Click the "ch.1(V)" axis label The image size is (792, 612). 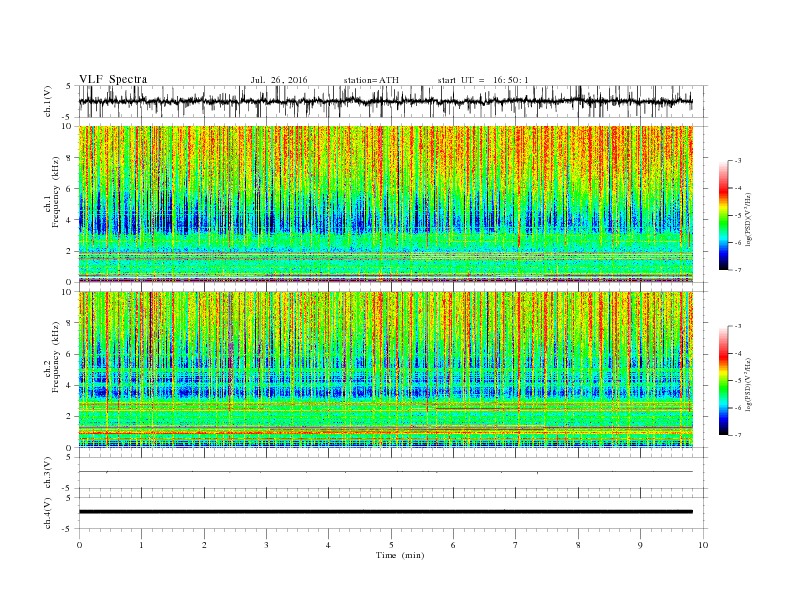(x=48, y=101)
